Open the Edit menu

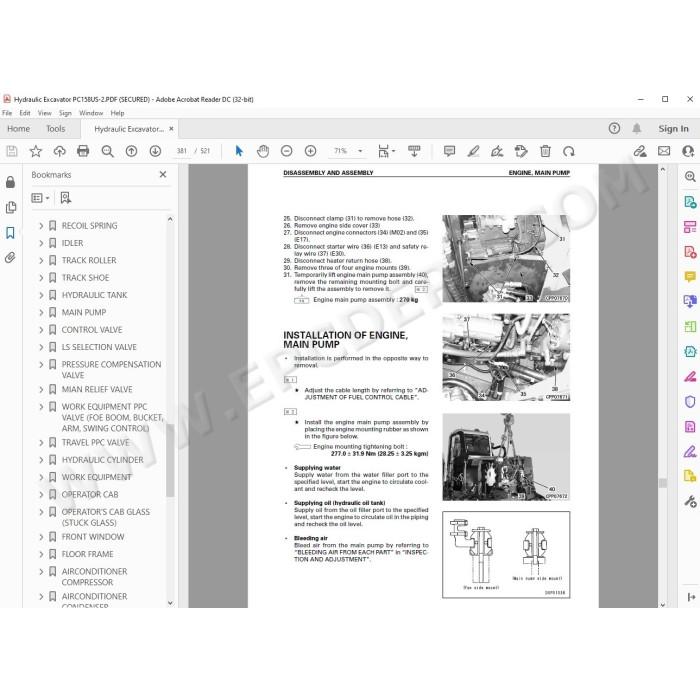click(25, 113)
